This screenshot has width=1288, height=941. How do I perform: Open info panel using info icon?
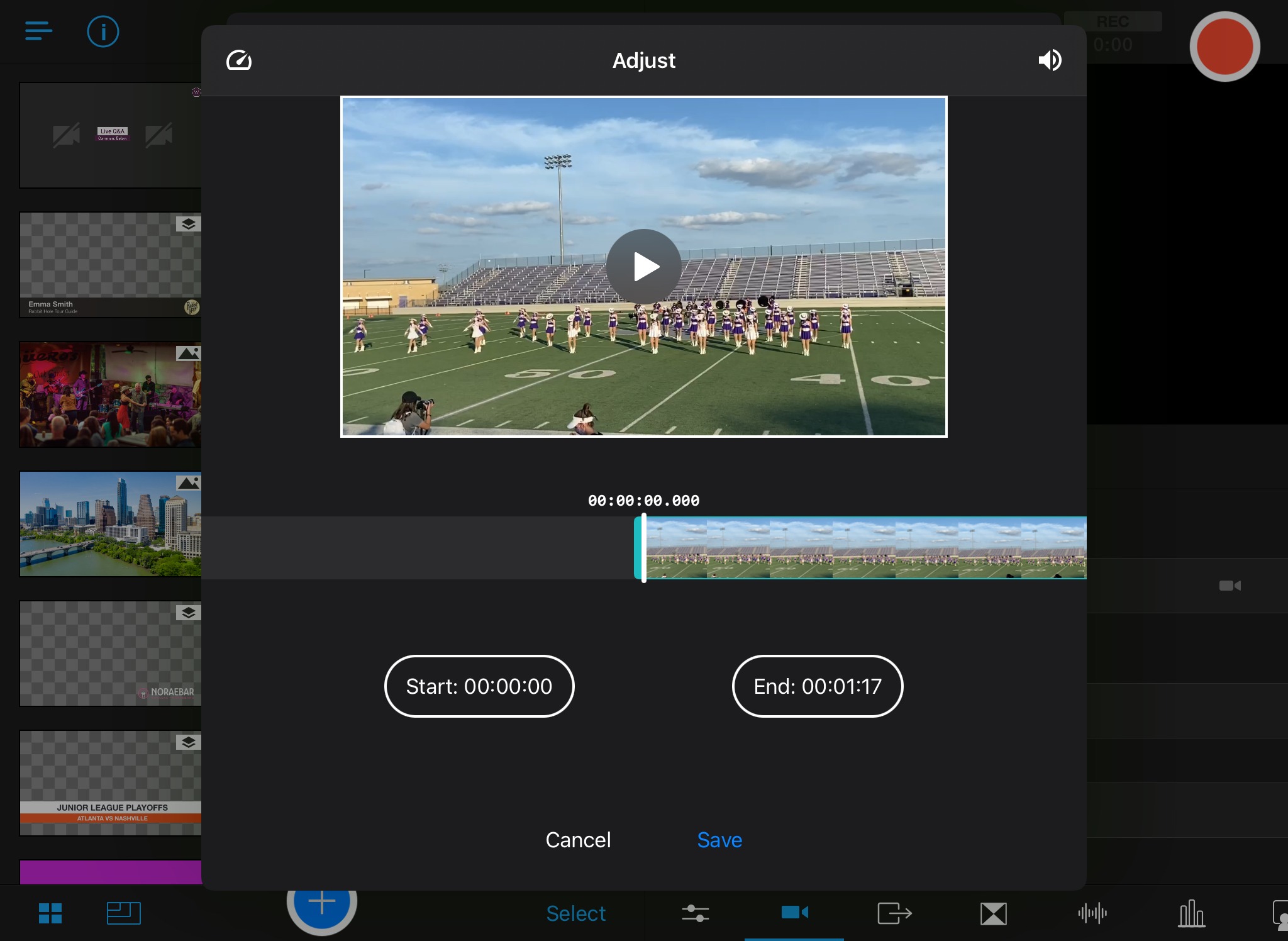pos(103,30)
